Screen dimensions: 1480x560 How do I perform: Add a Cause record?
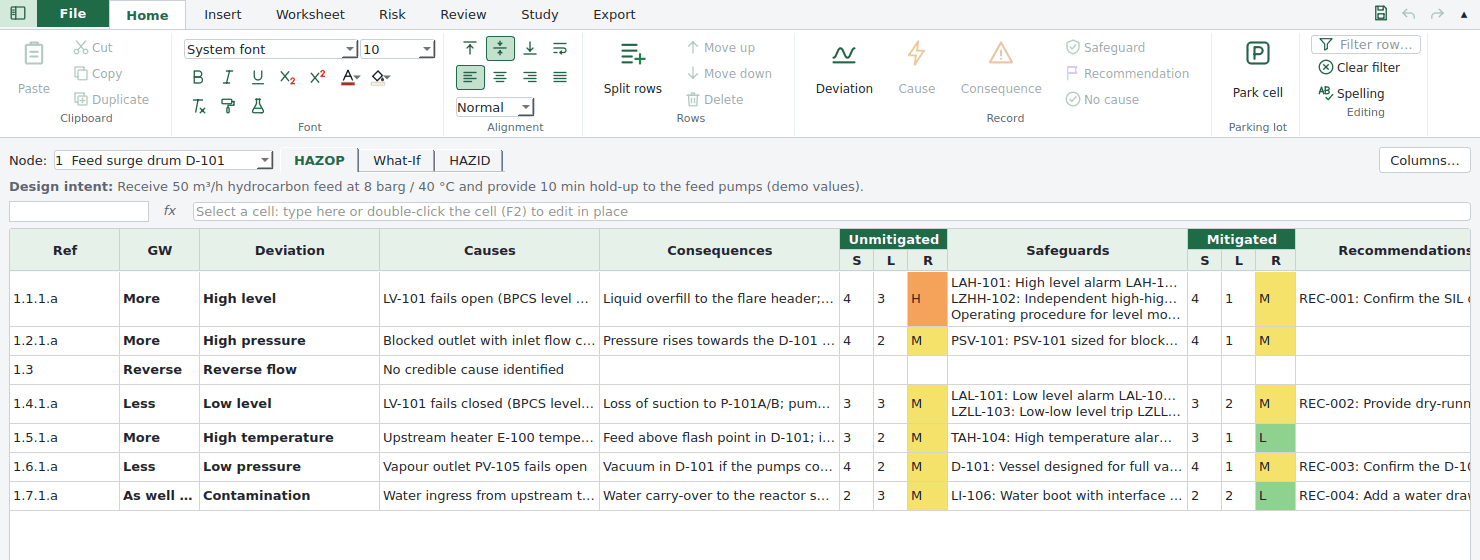[x=916, y=68]
